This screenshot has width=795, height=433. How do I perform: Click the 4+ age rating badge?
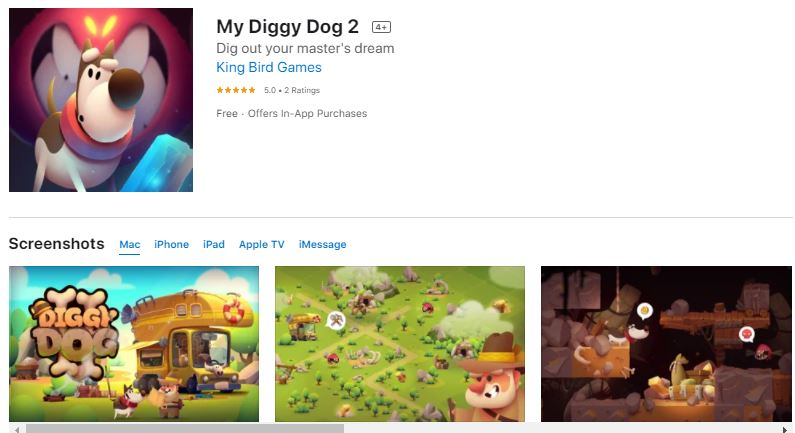coord(381,27)
